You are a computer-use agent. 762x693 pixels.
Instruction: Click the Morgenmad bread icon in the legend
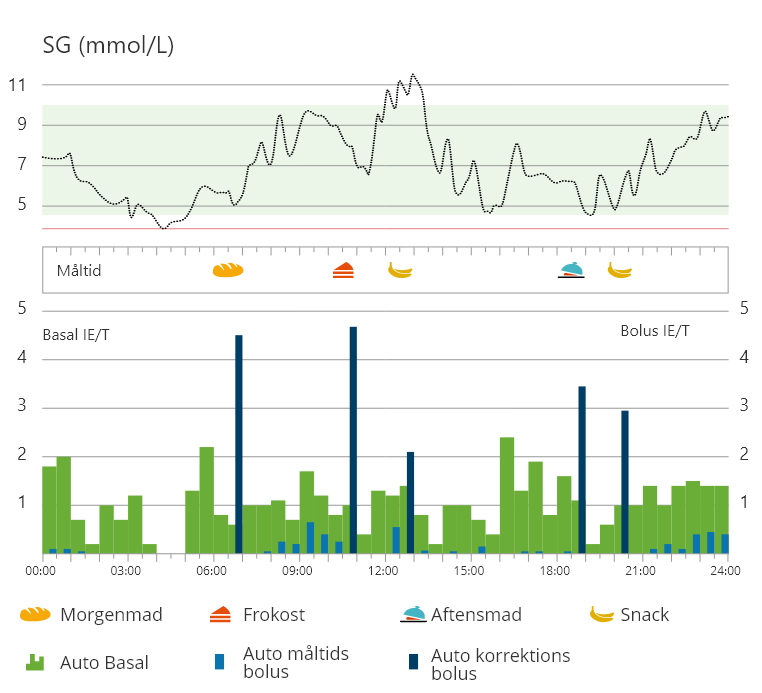pyautogui.click(x=35, y=615)
